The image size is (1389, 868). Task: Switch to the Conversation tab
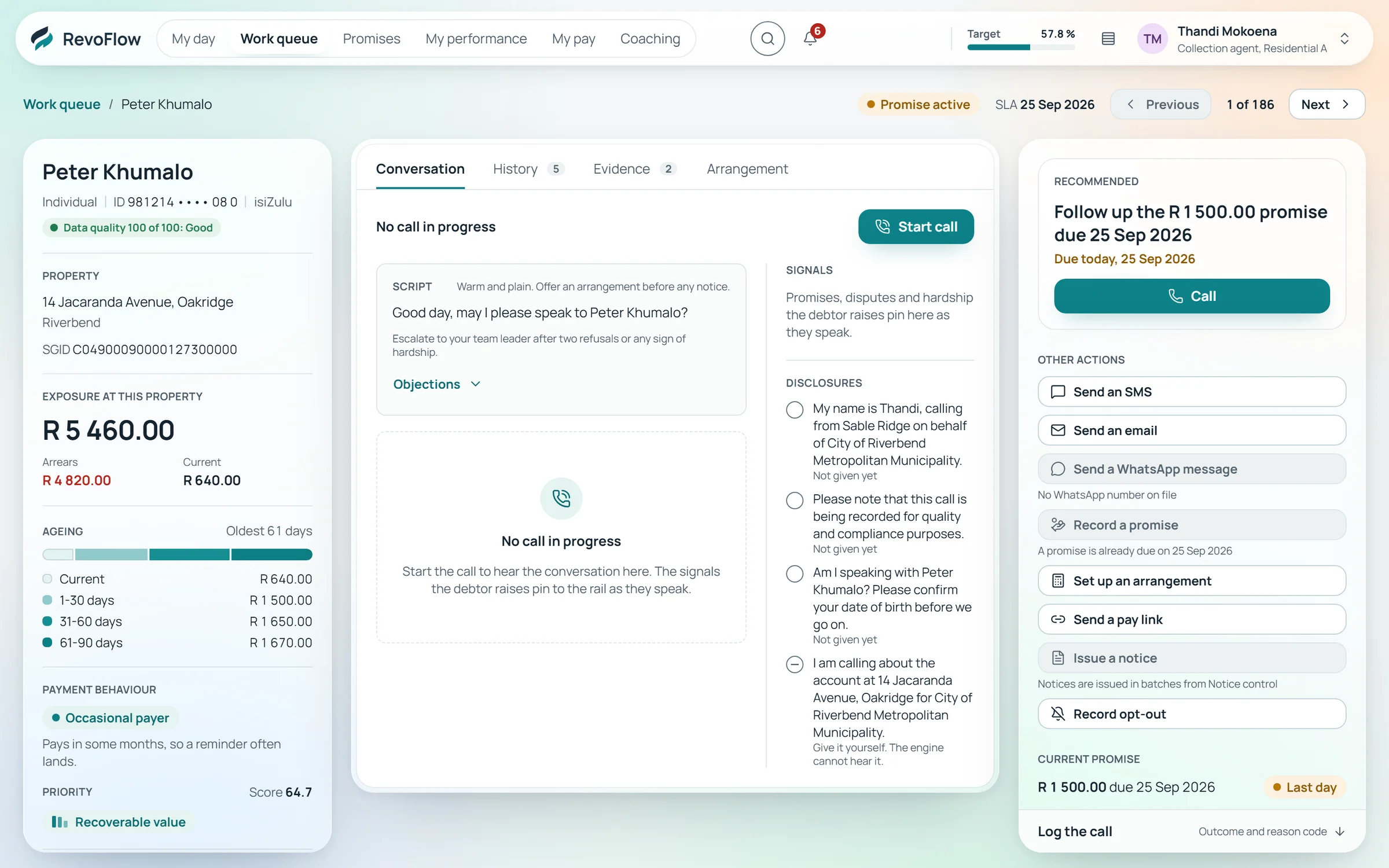pyautogui.click(x=420, y=169)
